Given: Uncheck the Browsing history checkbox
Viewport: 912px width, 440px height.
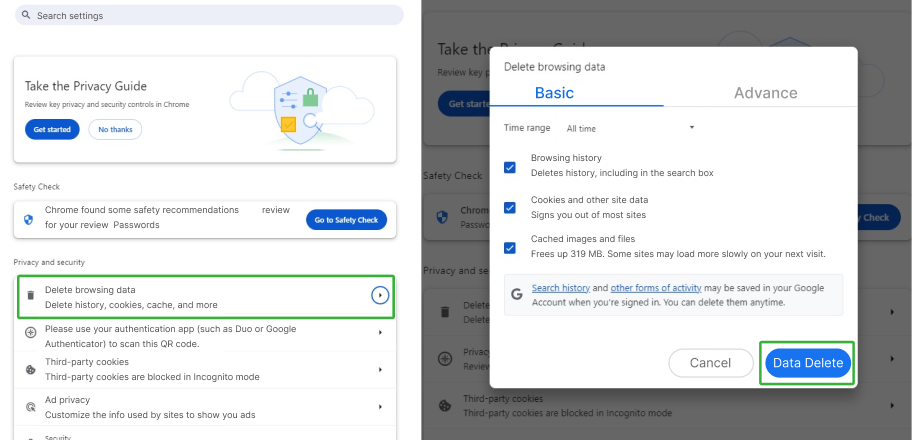Looking at the screenshot, I should [x=510, y=167].
